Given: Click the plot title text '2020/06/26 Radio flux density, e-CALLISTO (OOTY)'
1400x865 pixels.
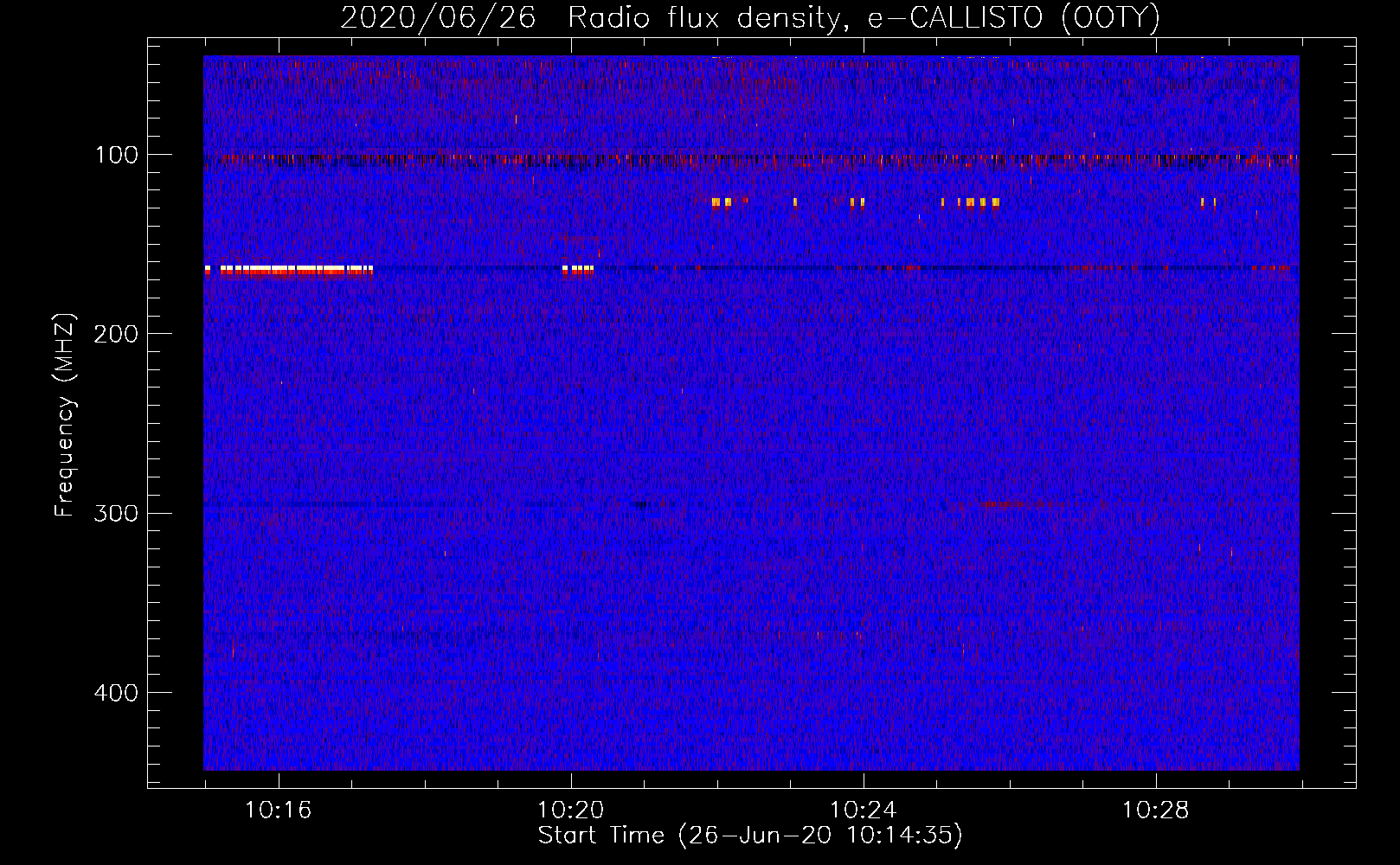Looking at the screenshot, I should tap(749, 17).
